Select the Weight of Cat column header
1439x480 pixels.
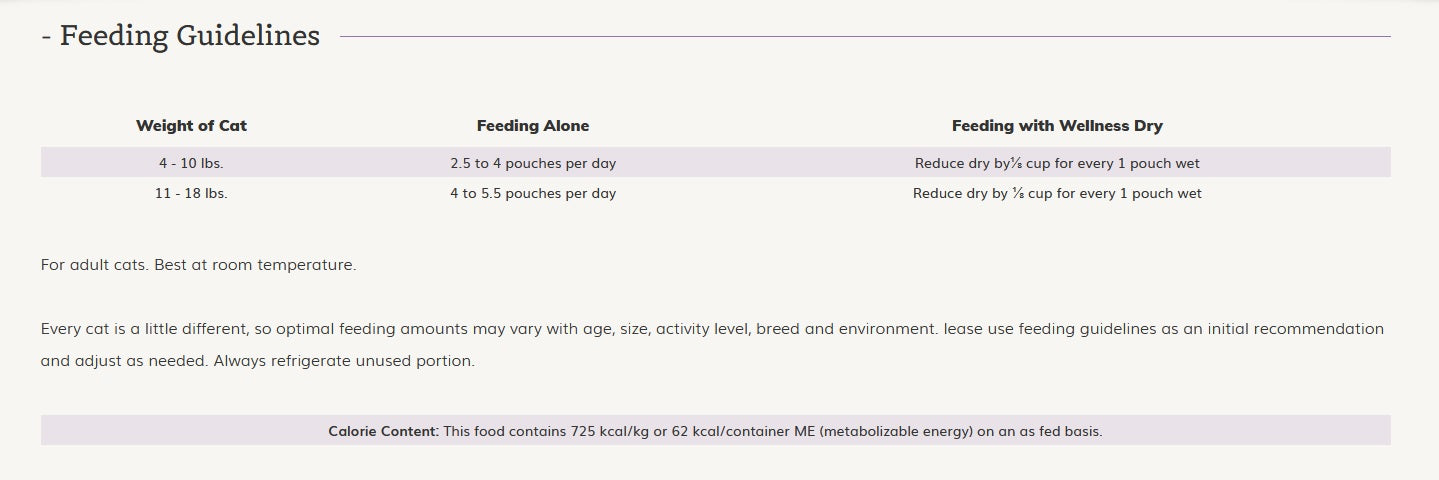pyautogui.click(x=191, y=126)
